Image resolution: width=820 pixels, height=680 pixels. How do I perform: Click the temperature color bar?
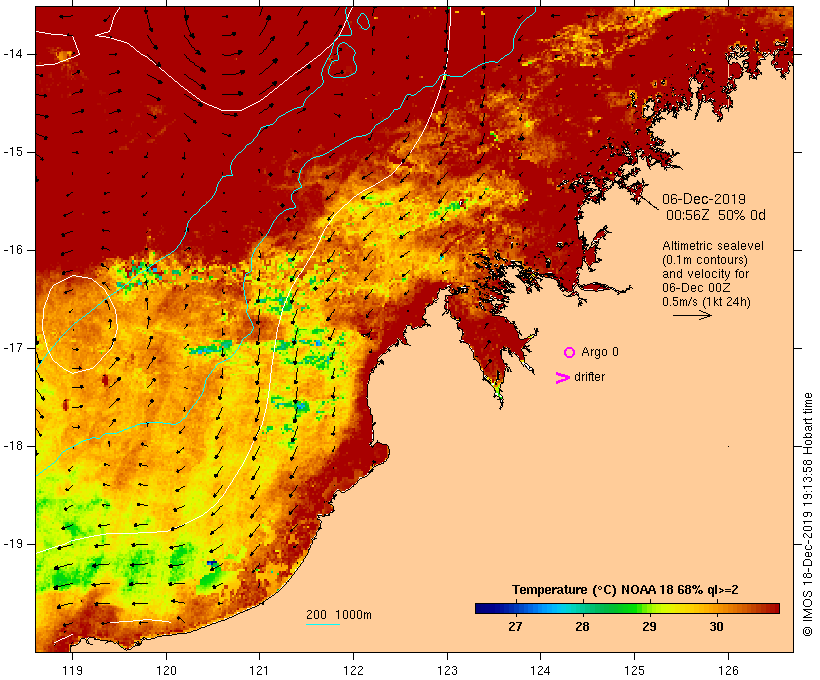[x=628, y=608]
